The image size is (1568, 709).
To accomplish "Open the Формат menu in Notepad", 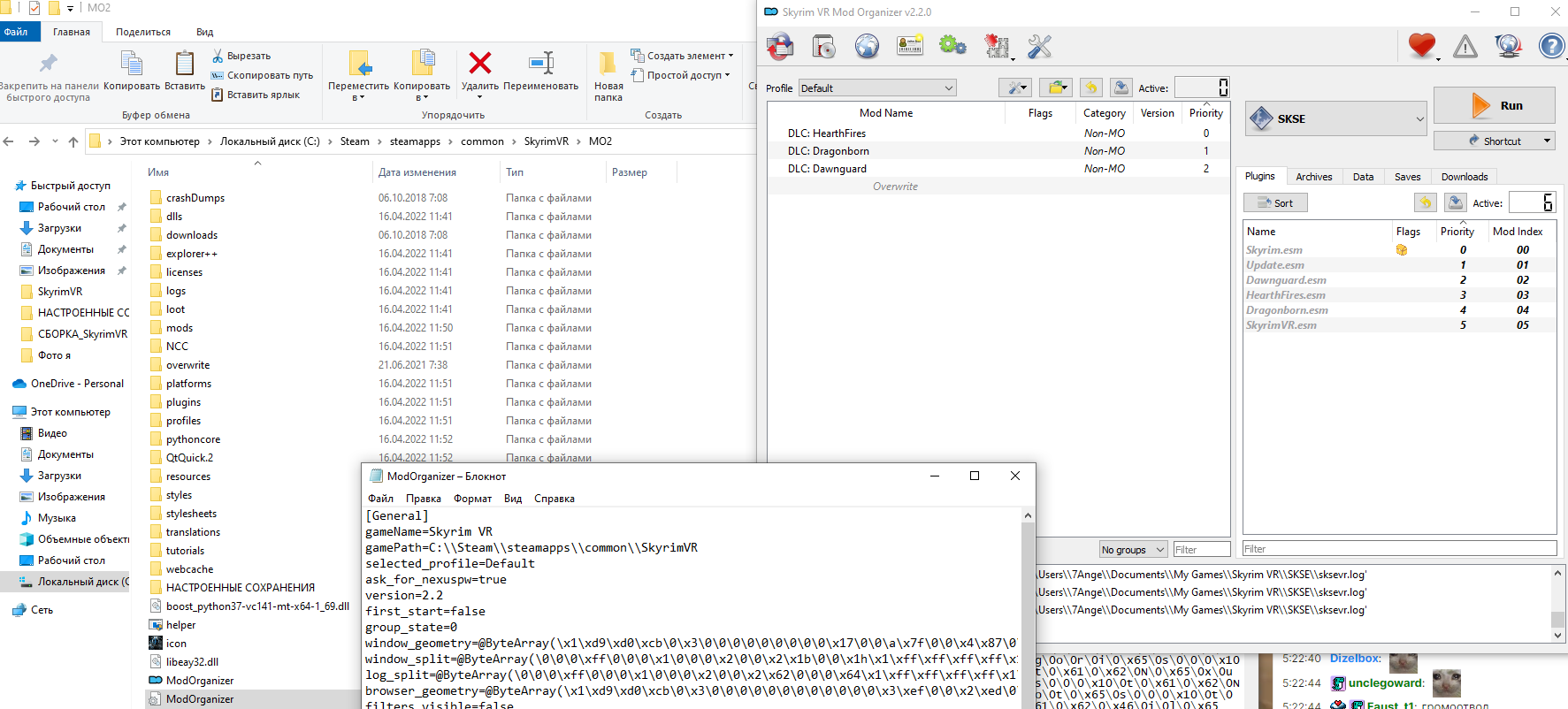I will (x=472, y=499).
